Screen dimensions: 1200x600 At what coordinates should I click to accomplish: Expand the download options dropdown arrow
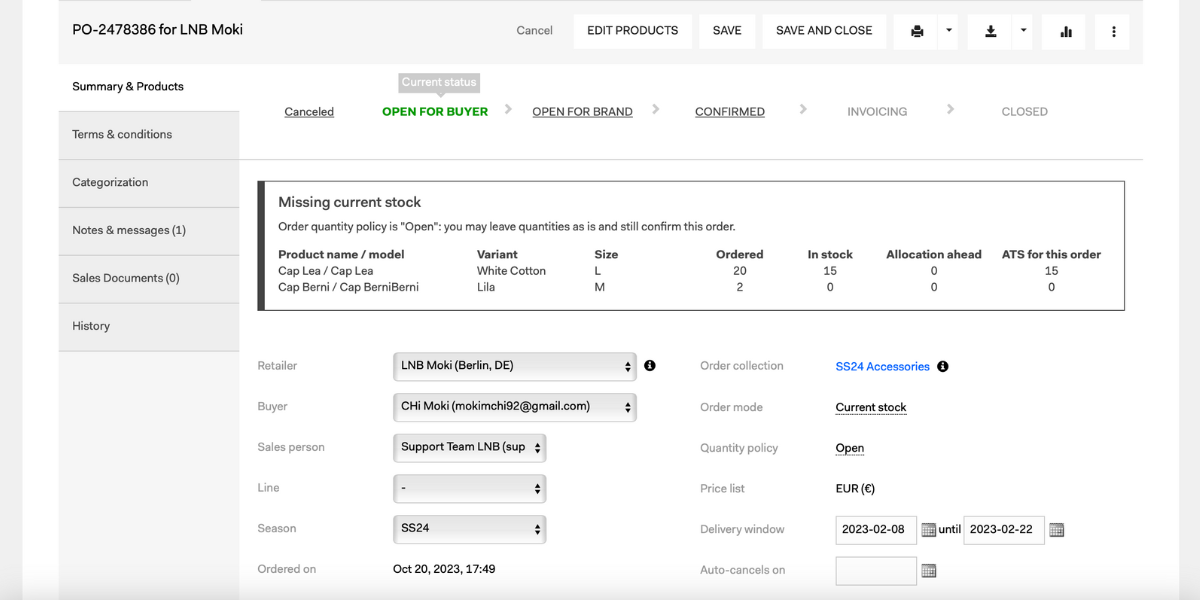1023,31
